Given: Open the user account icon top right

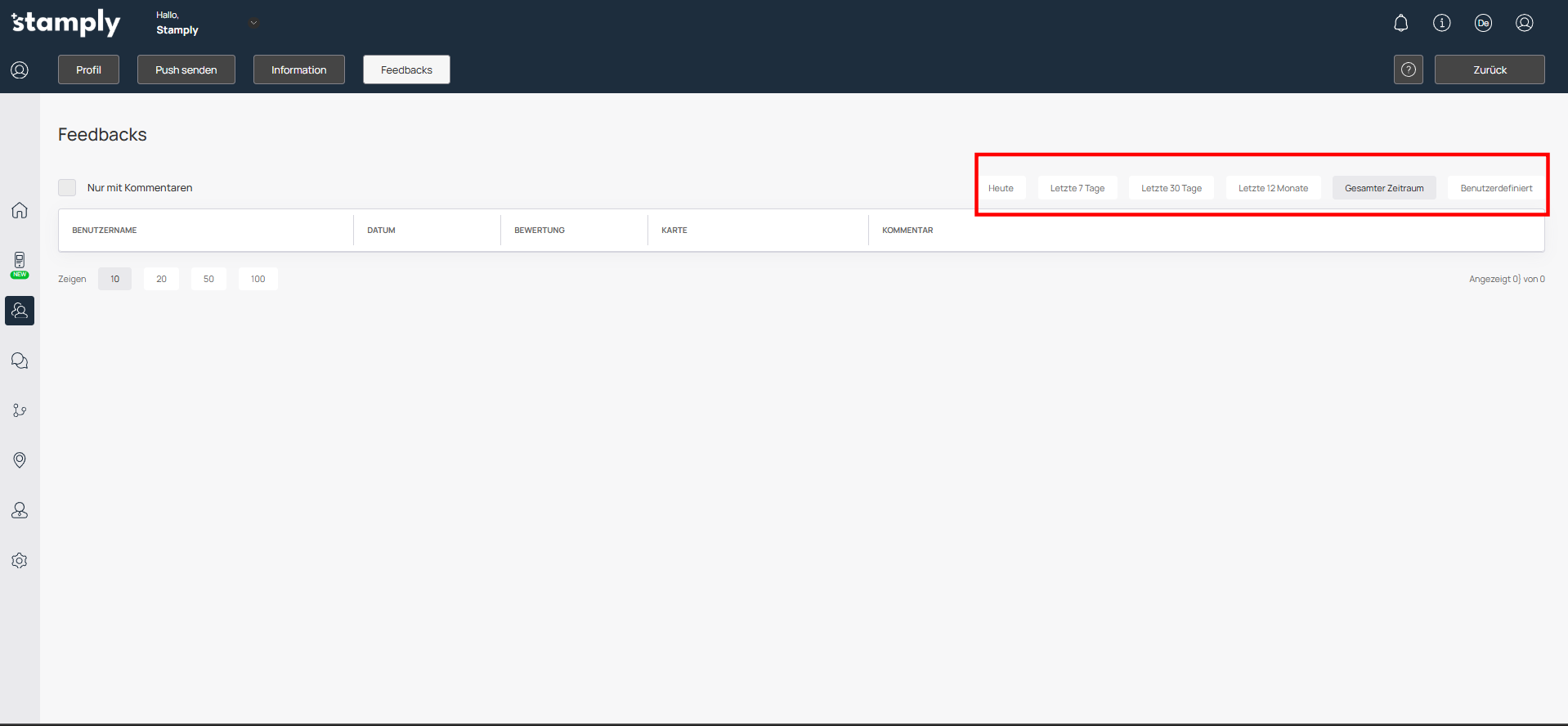Looking at the screenshot, I should point(1524,23).
